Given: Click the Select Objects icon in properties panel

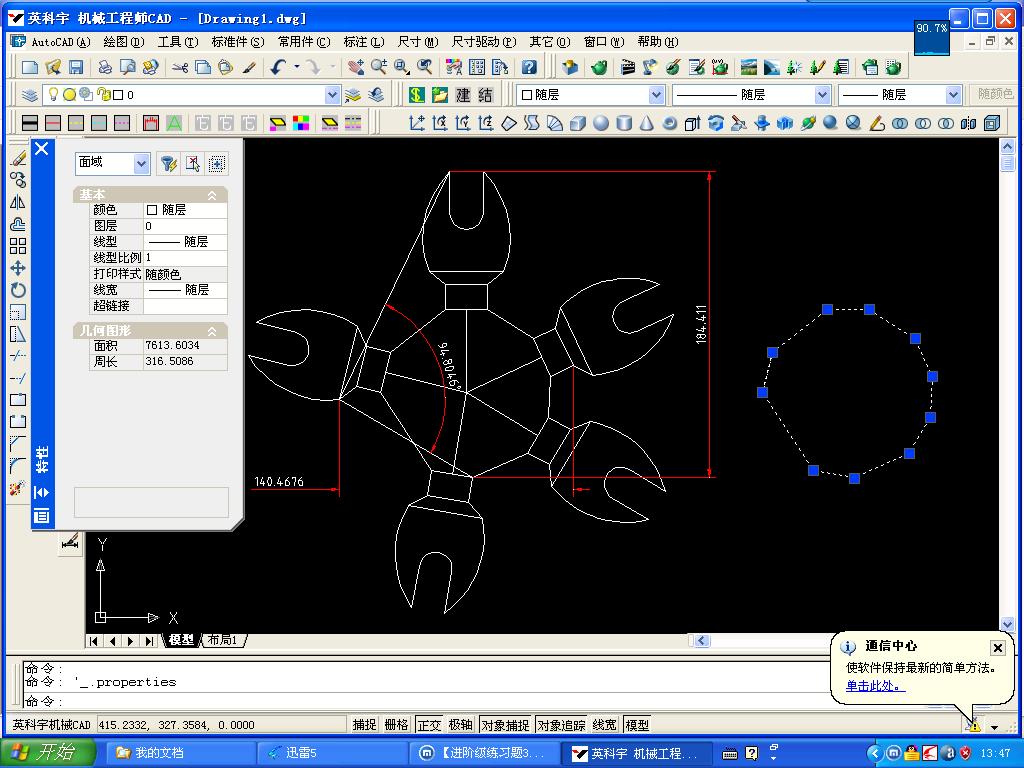Looking at the screenshot, I should [193, 163].
